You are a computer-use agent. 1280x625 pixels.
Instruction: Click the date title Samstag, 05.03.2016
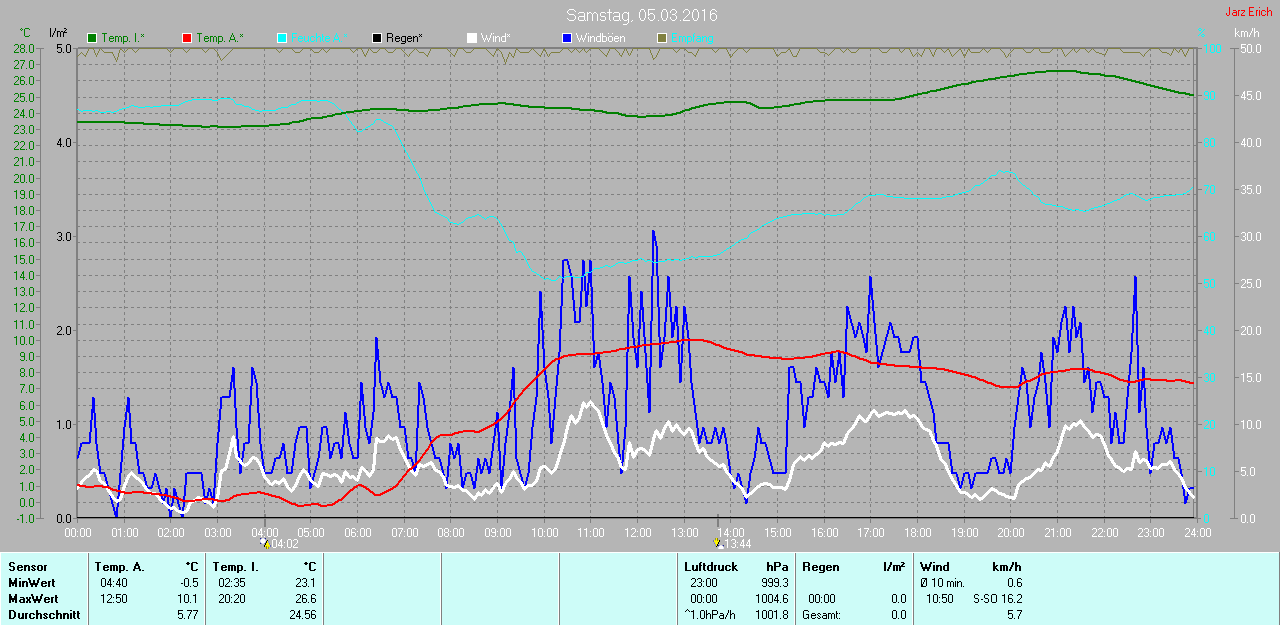tap(641, 15)
